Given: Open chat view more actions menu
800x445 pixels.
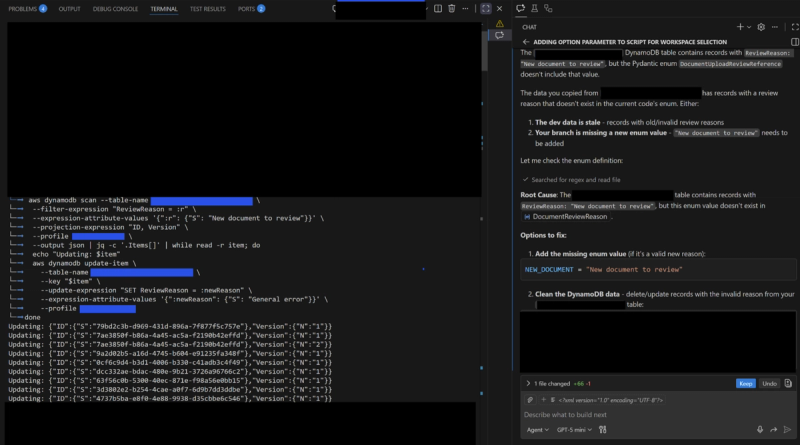Looking at the screenshot, I should [775, 27].
